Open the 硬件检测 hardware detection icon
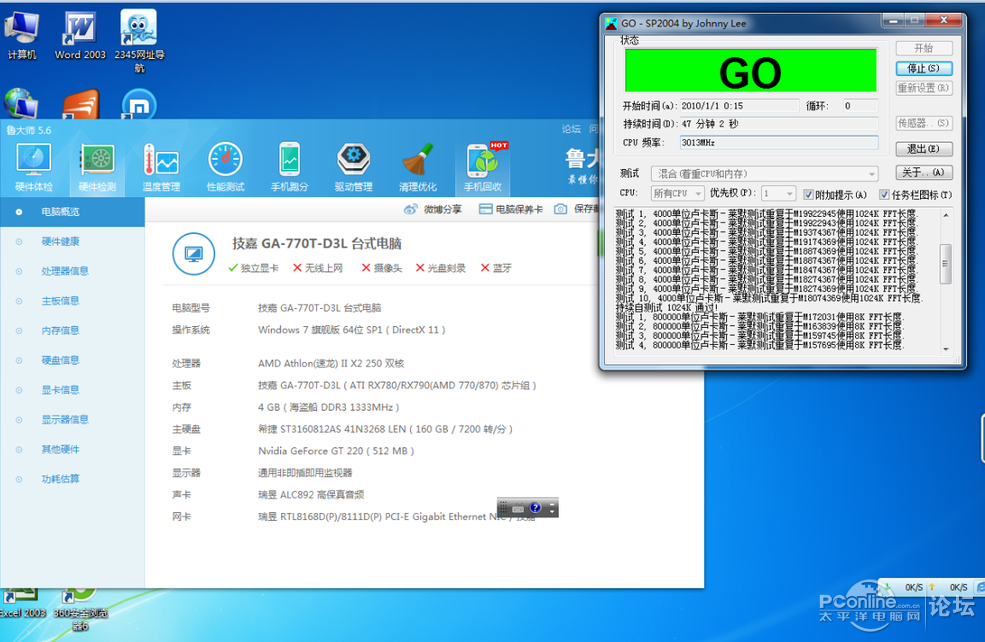 coord(97,166)
